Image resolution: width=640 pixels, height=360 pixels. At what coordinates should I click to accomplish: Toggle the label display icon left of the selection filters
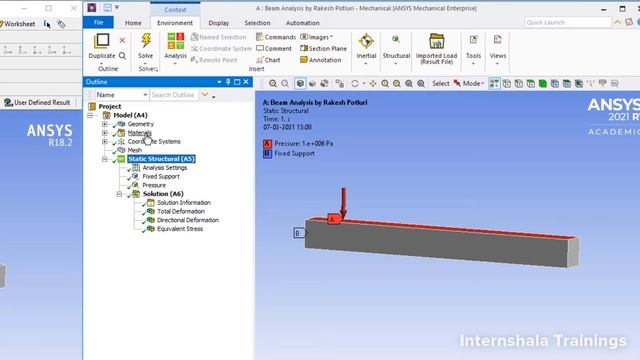(x=494, y=84)
